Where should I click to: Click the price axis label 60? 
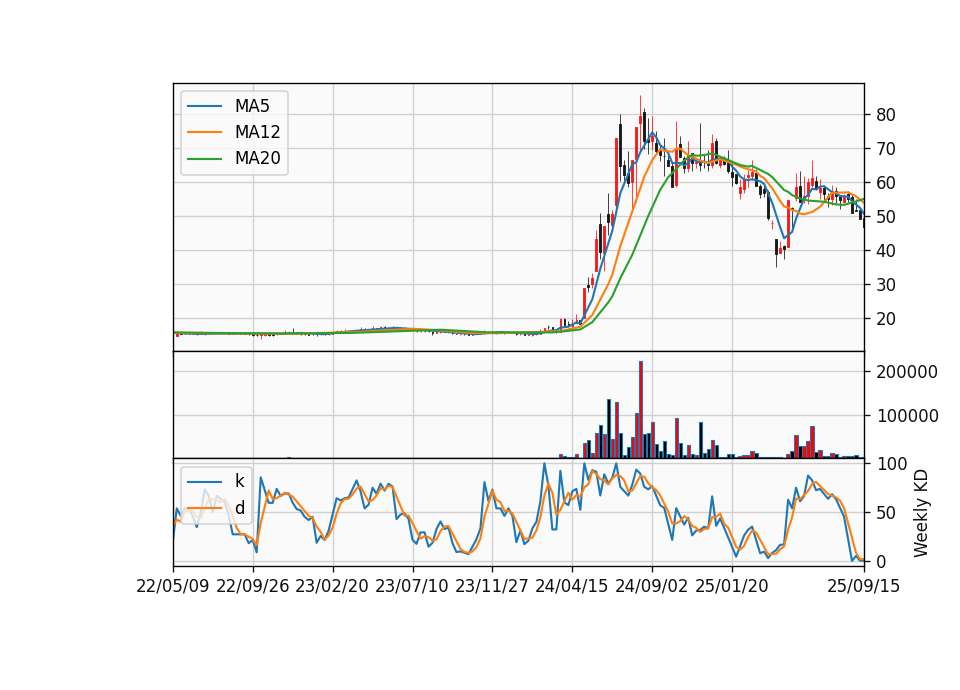(x=886, y=182)
